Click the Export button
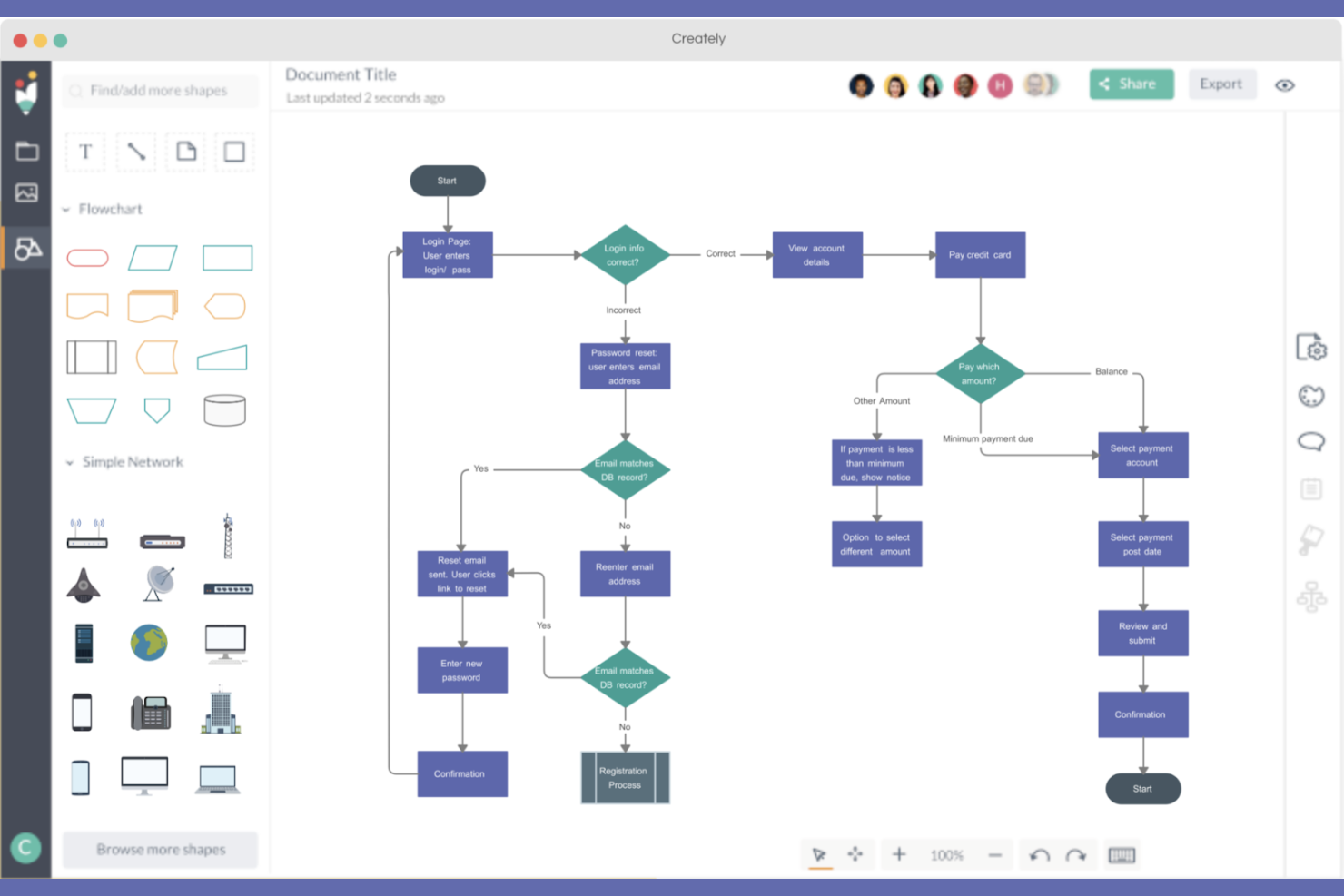Viewport: 1344px width, 896px height. click(x=1220, y=84)
